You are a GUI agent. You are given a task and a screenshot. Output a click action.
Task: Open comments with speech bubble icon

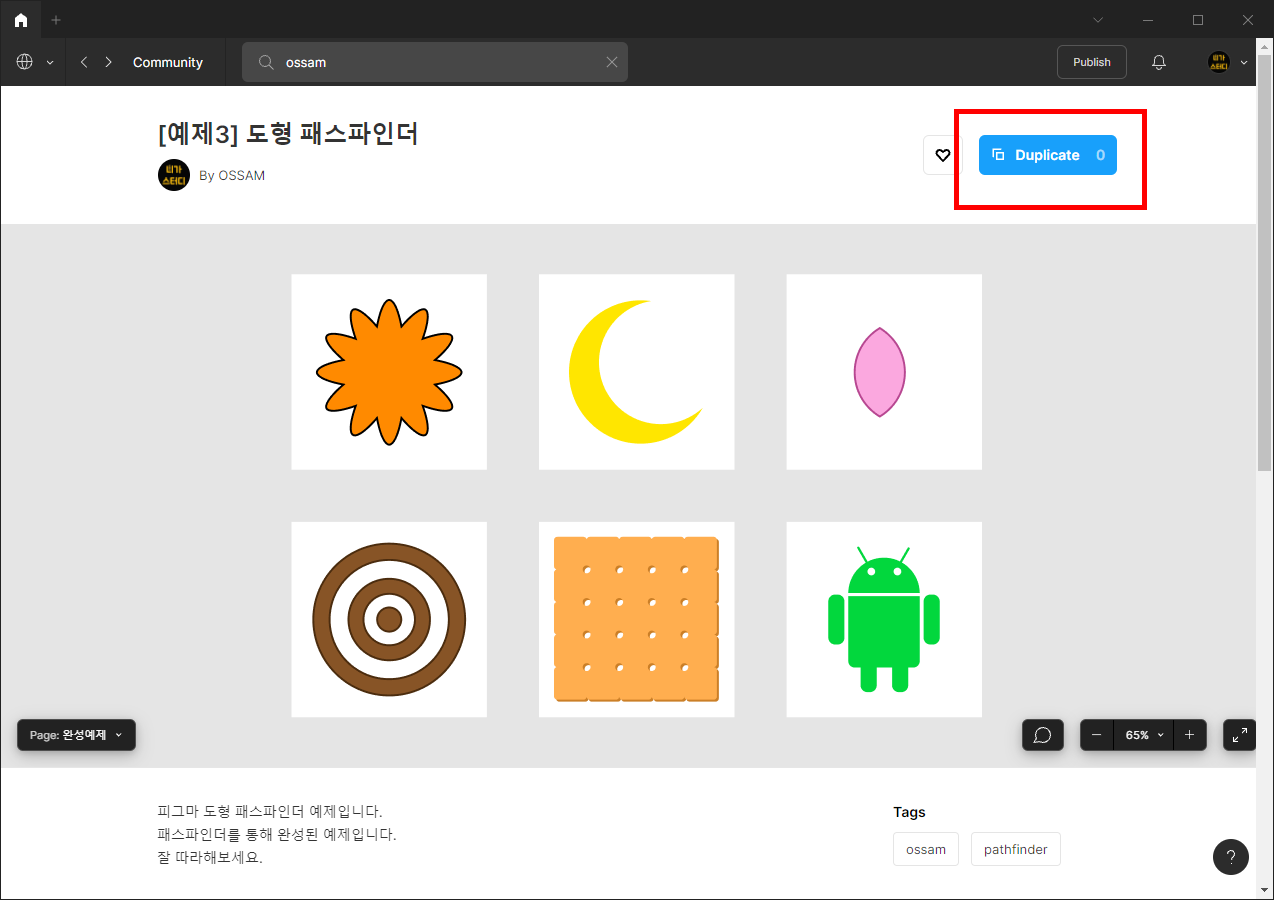1042,735
